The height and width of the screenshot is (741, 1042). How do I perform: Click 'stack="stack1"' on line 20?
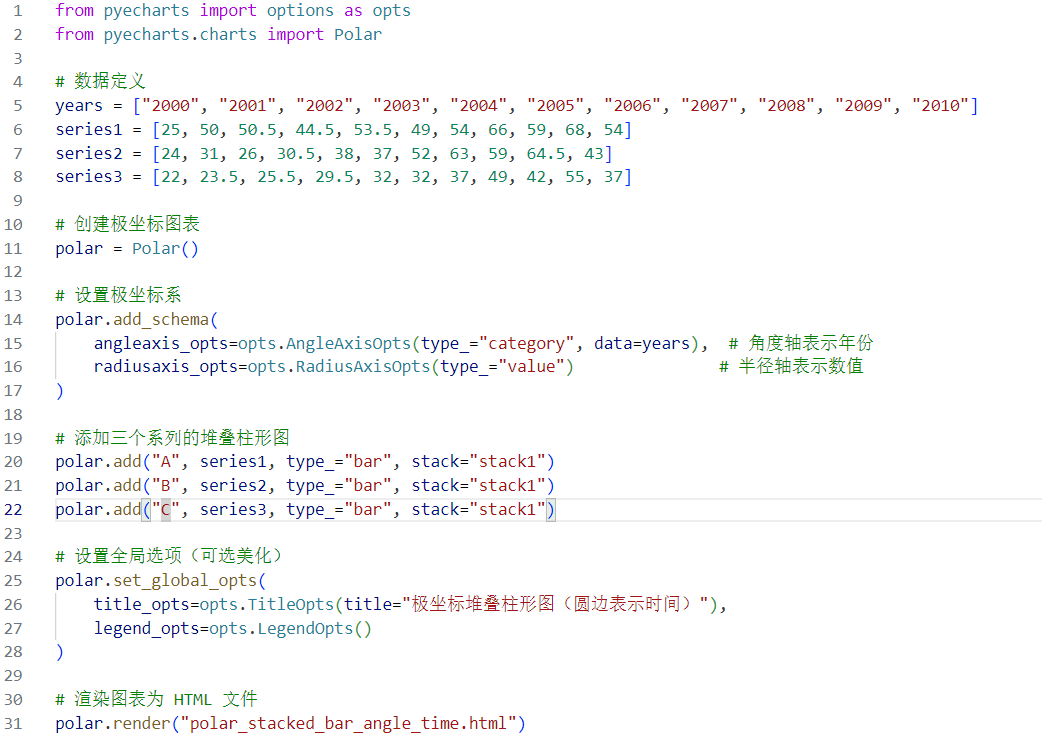pos(478,462)
